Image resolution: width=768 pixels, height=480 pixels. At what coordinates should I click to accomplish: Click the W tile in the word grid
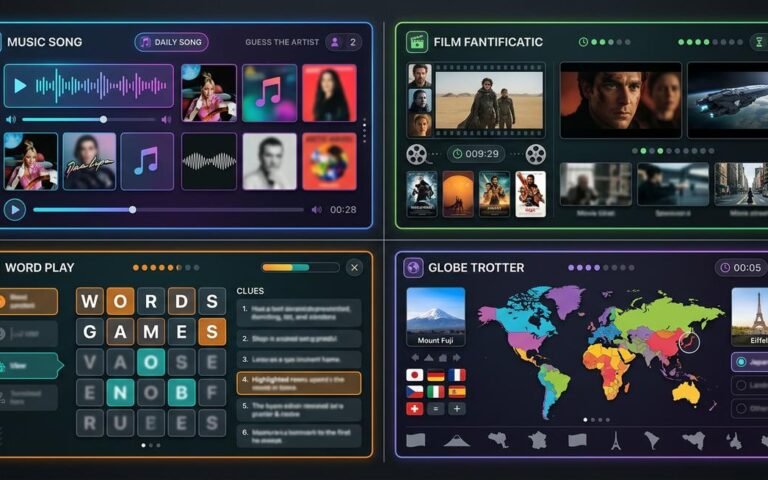(x=90, y=301)
